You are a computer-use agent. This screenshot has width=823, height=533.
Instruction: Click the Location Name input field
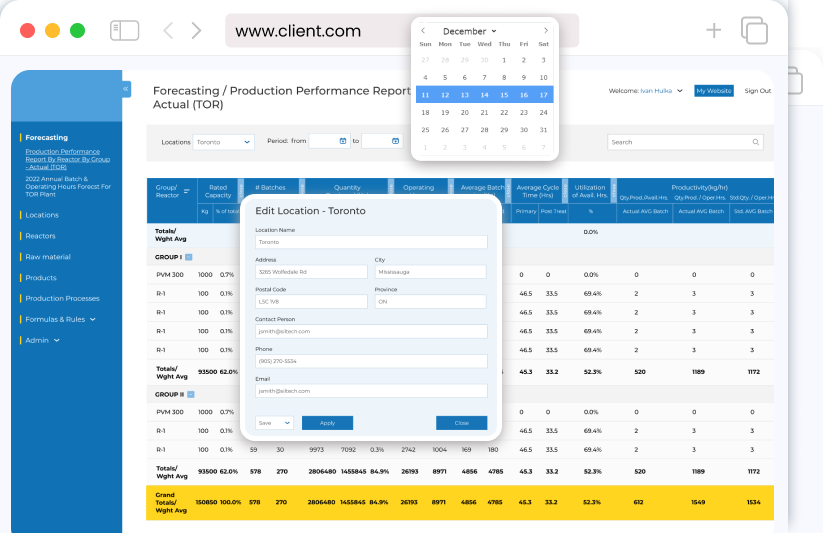(x=371, y=242)
